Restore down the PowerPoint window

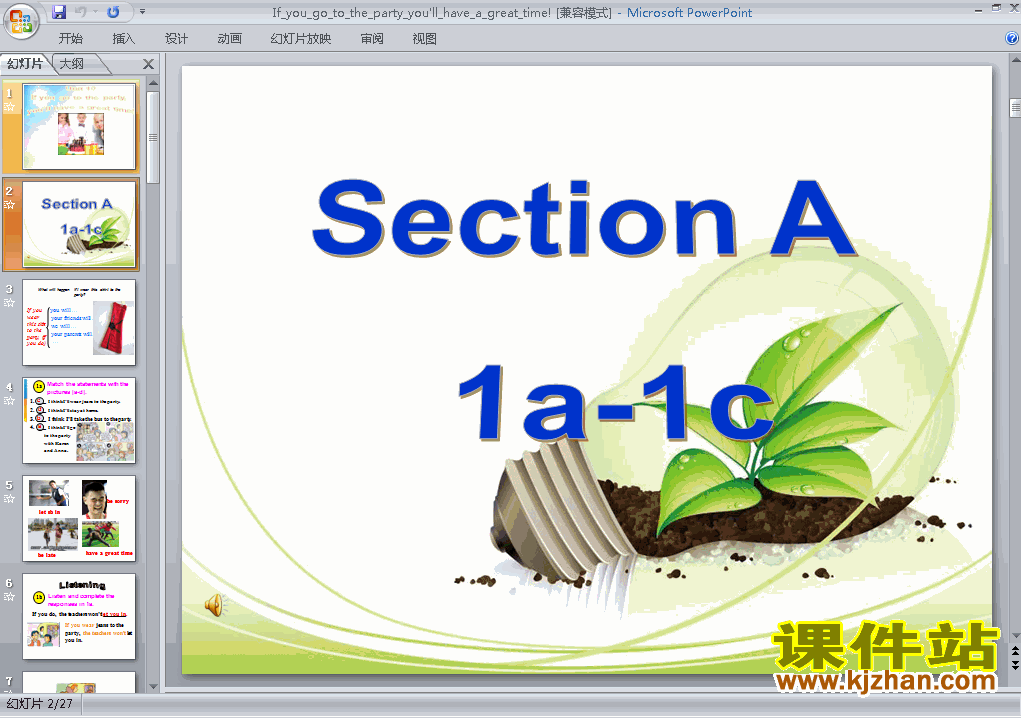[996, 8]
